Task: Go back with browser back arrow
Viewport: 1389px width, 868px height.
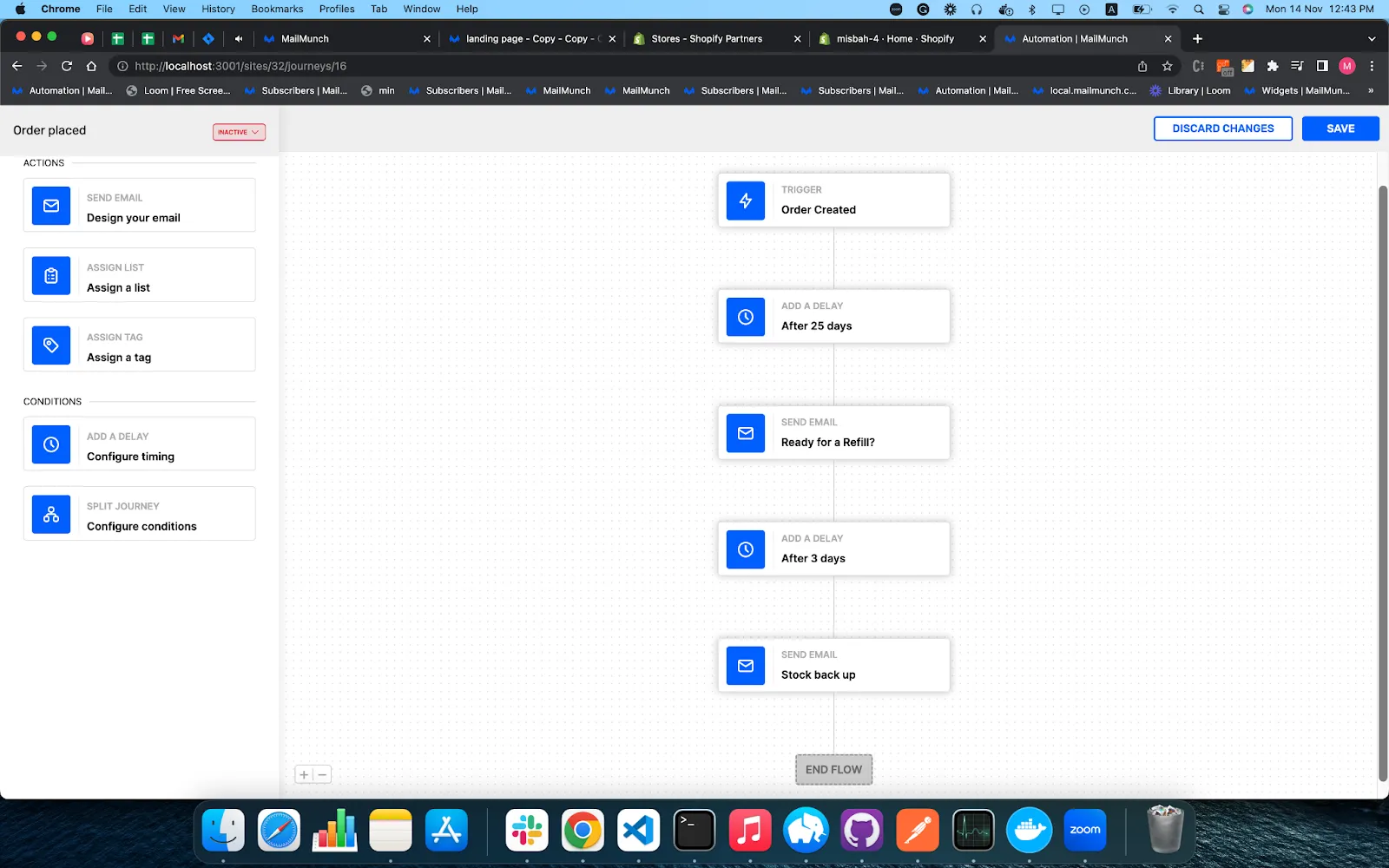Action: click(17, 66)
